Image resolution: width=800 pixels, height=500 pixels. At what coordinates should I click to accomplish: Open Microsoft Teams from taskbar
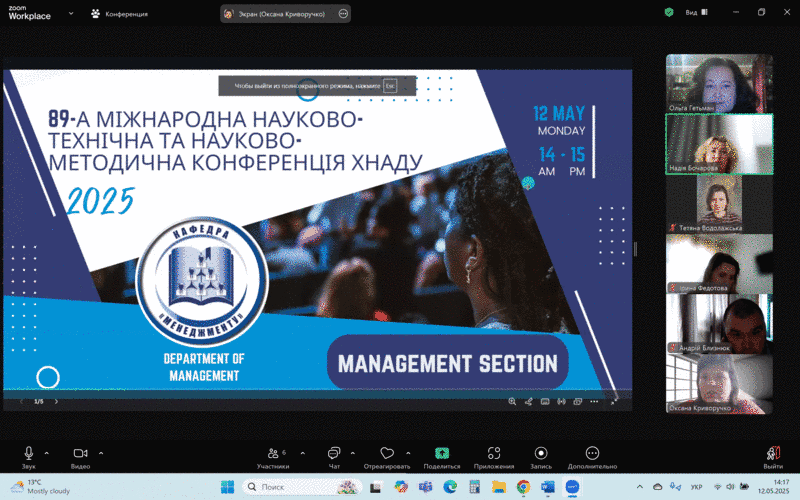[x=425, y=487]
